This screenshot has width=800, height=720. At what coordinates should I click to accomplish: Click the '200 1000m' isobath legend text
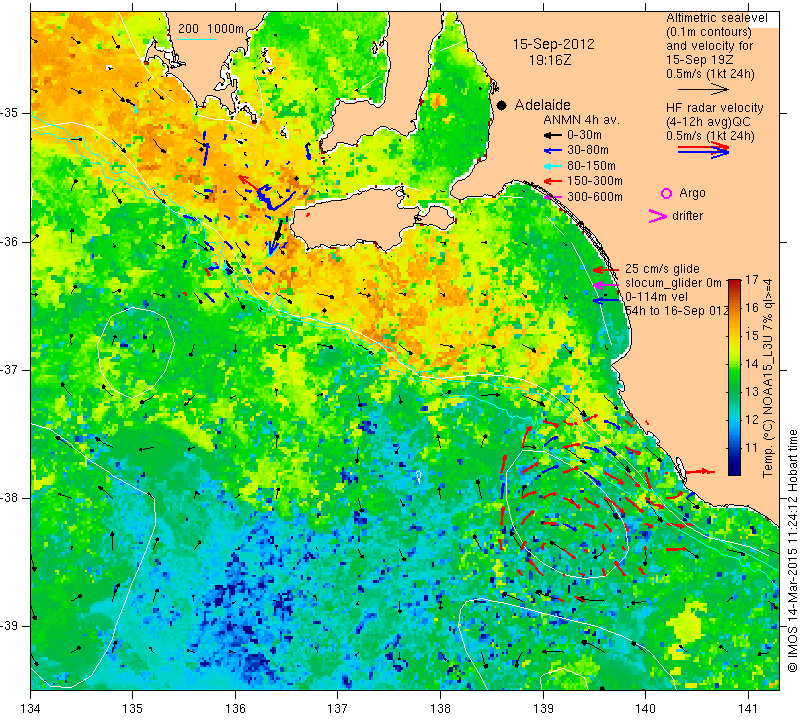click(211, 29)
